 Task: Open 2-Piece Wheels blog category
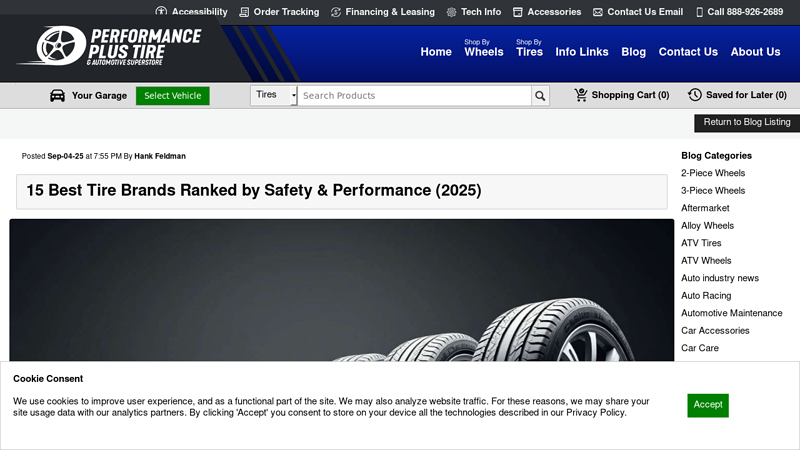(x=713, y=173)
